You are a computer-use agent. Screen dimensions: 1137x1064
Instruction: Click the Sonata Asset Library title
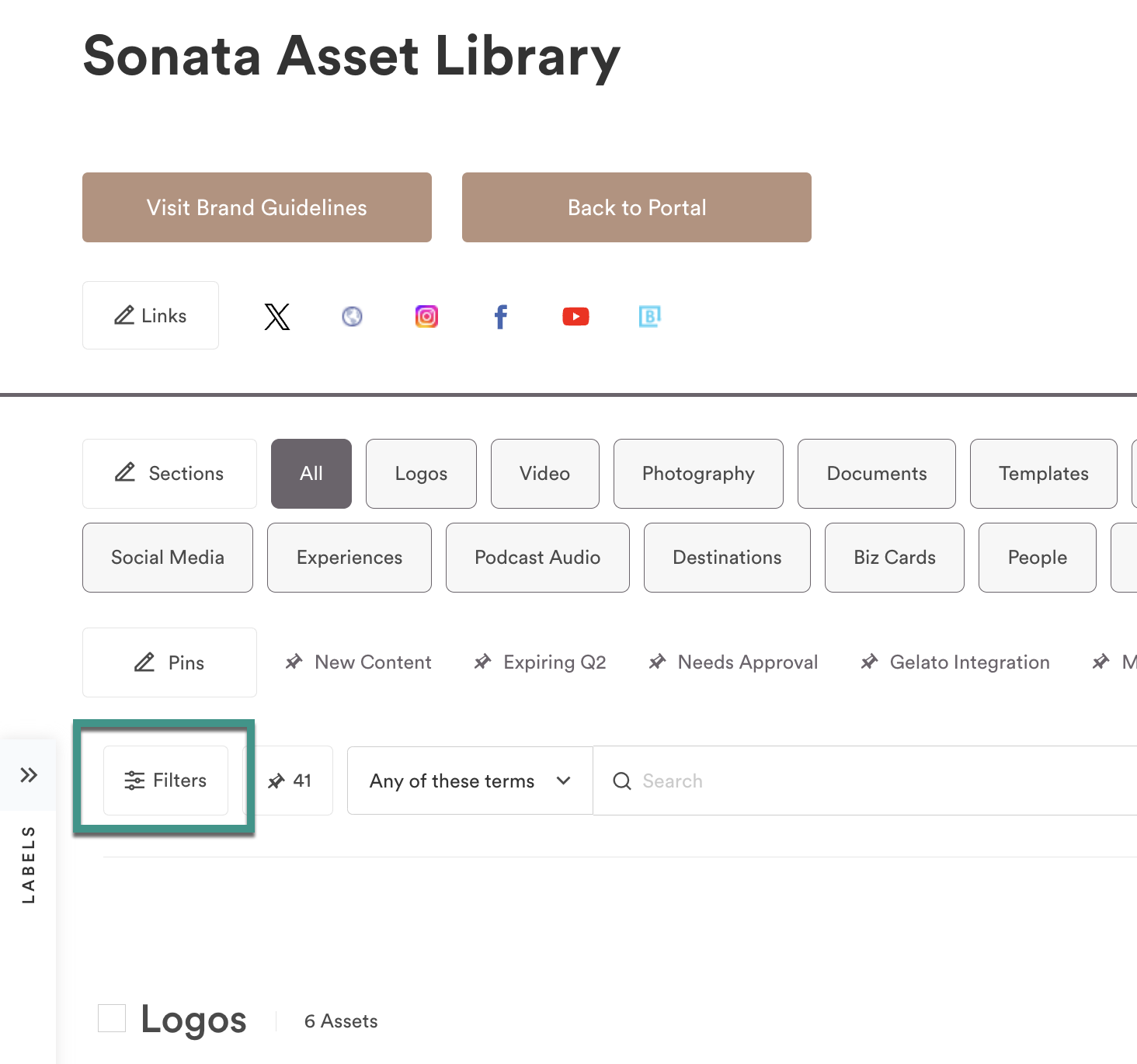pyautogui.click(x=352, y=56)
